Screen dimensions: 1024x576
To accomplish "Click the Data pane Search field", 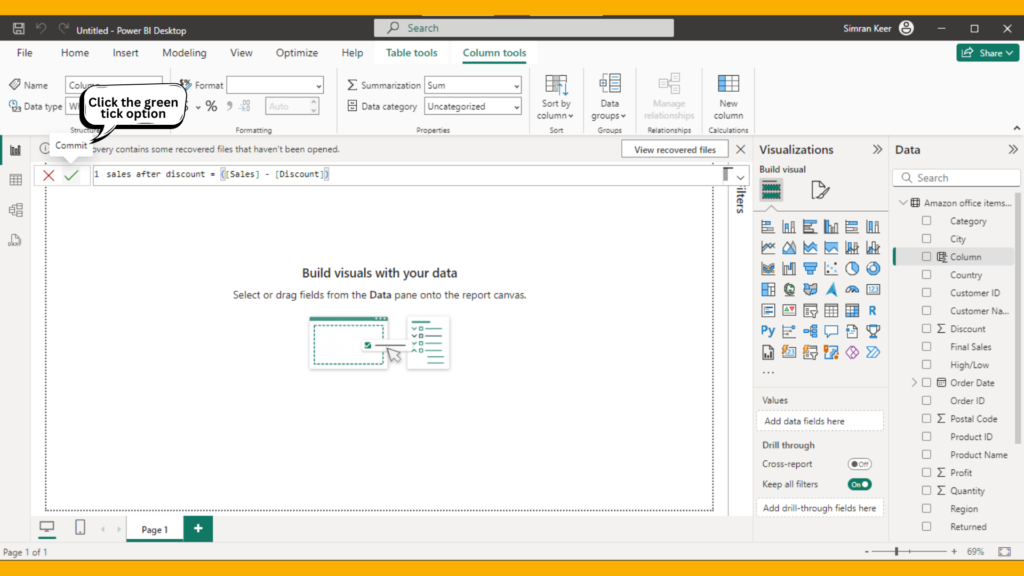I will pos(956,178).
